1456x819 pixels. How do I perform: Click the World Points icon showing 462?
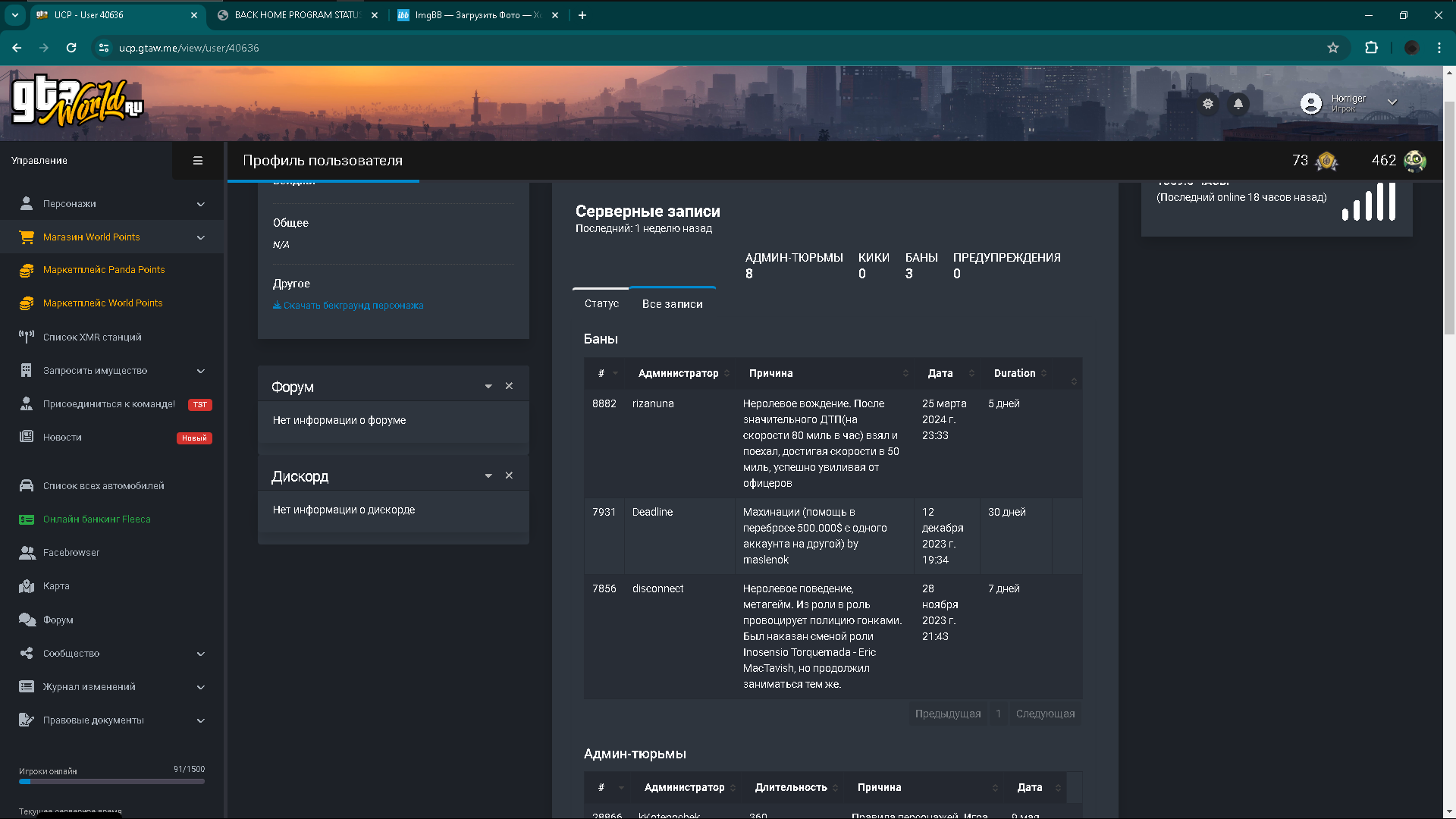[1415, 161]
